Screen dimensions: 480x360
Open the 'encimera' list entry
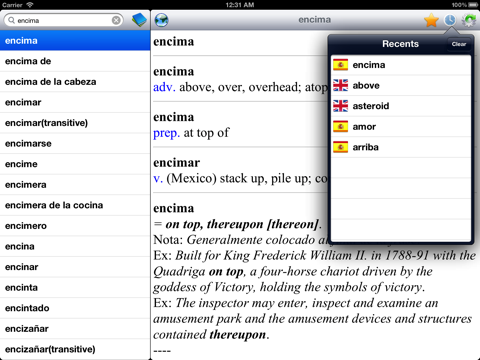[x=75, y=185]
